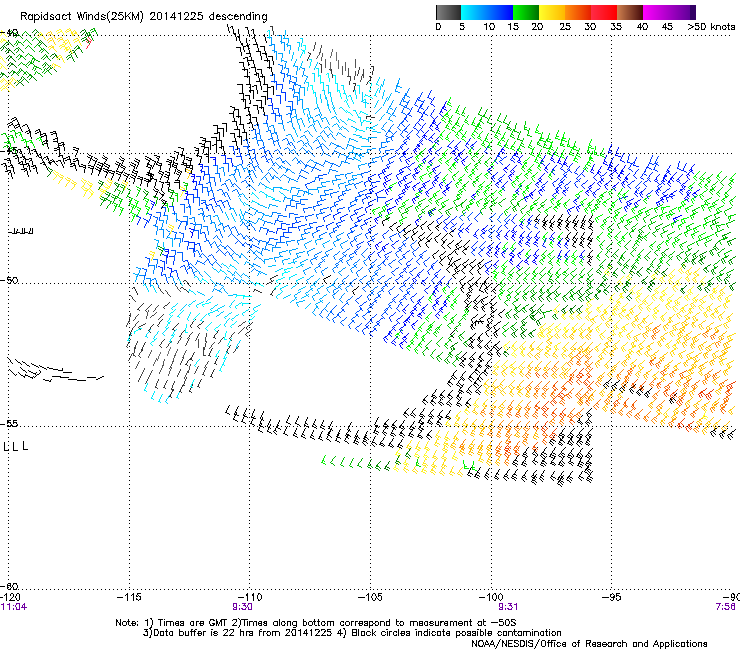Click legend tick label '40'
The width and height of the screenshot is (740, 650).
pyautogui.click(x=642, y=27)
